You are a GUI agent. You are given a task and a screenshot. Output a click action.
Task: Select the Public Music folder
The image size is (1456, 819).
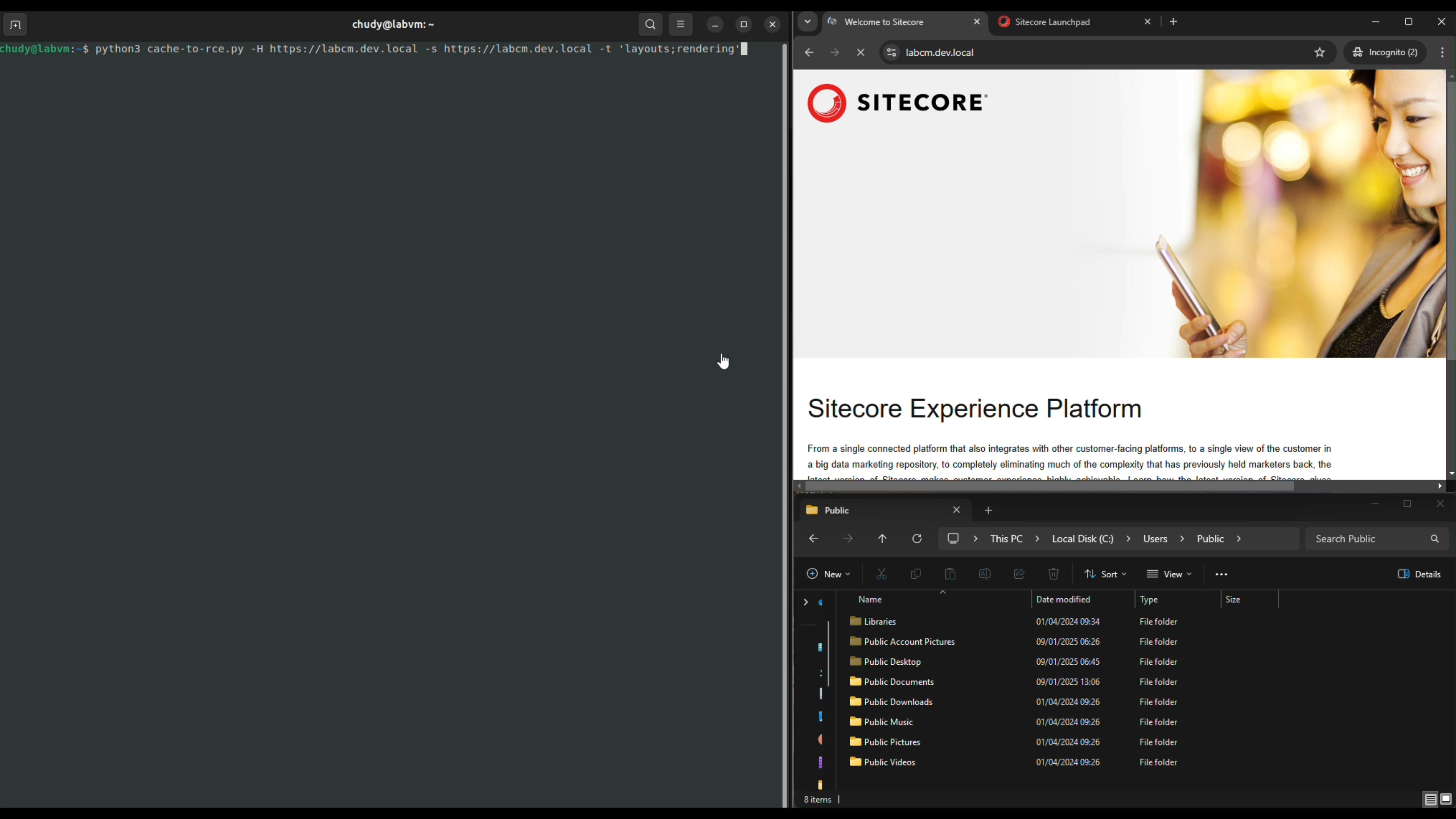pyautogui.click(x=882, y=722)
